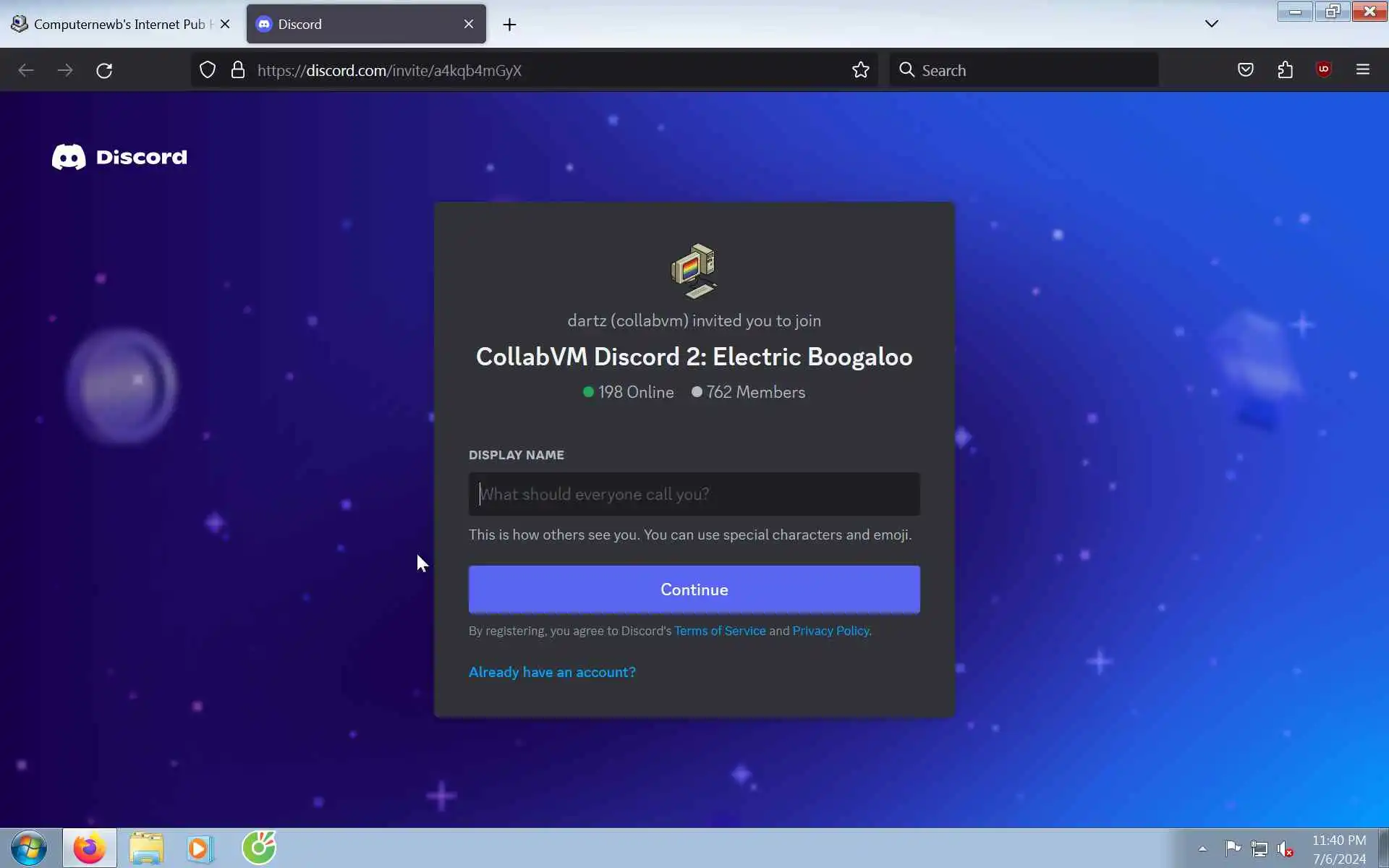
Task: Bookmark this page with the star icon
Action: (860, 70)
